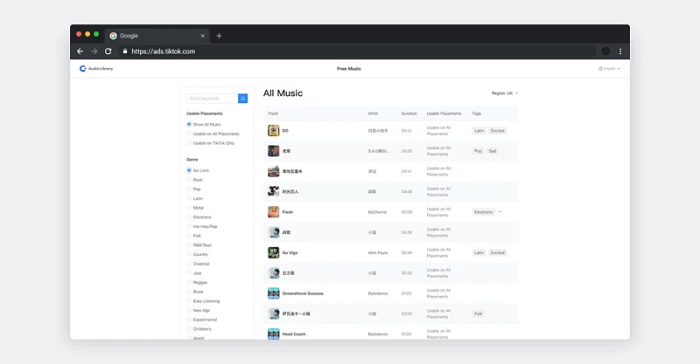This screenshot has width=700, height=364.
Task: Expand more tags on Fresh track
Action: pos(500,212)
